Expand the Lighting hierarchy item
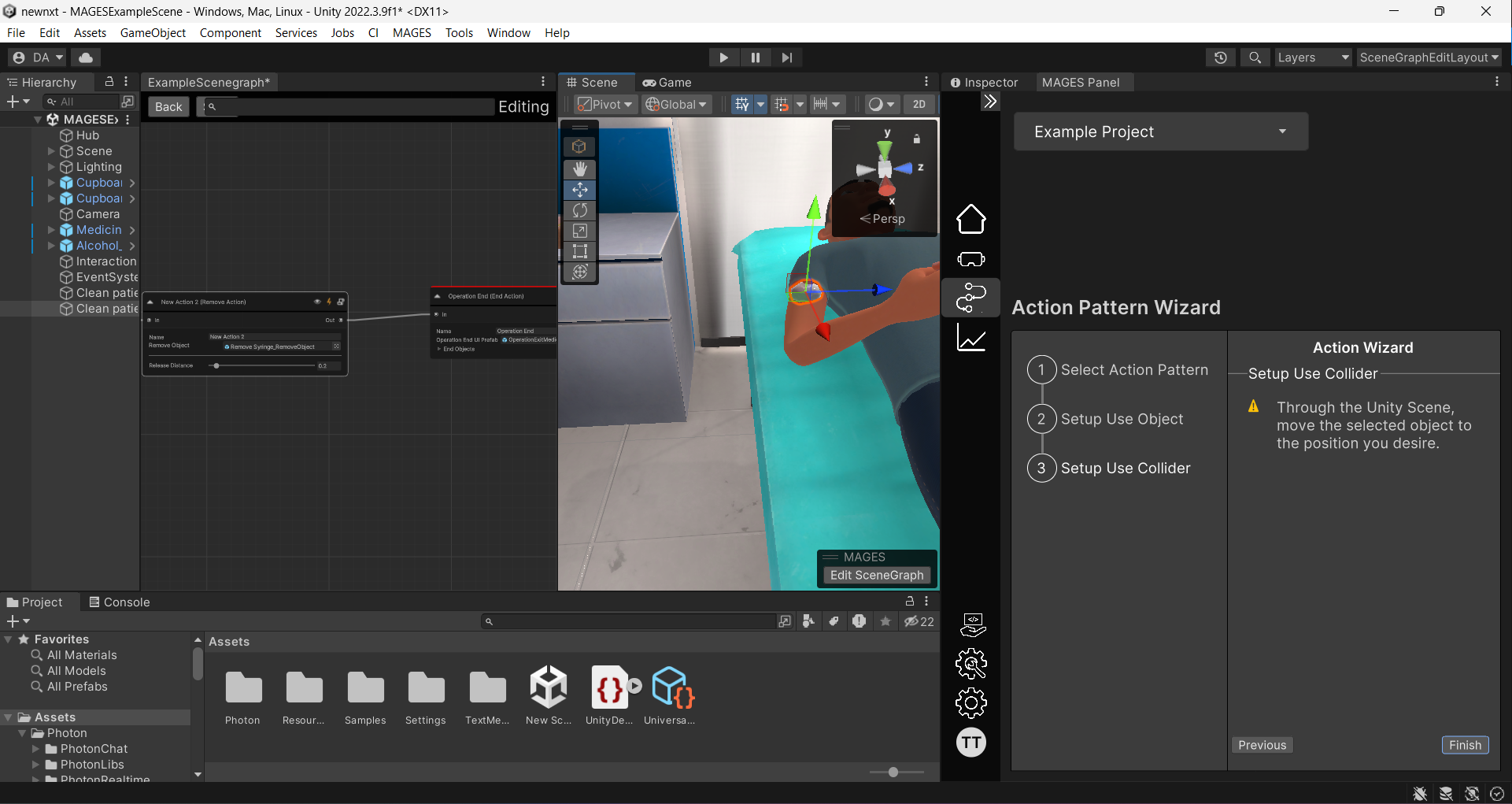 (x=51, y=167)
